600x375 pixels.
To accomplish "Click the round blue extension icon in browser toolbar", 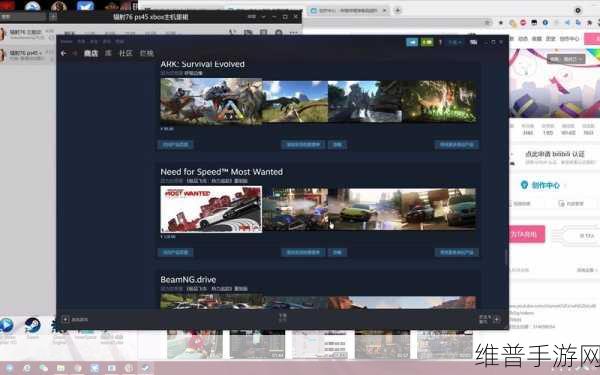I will [545, 23].
